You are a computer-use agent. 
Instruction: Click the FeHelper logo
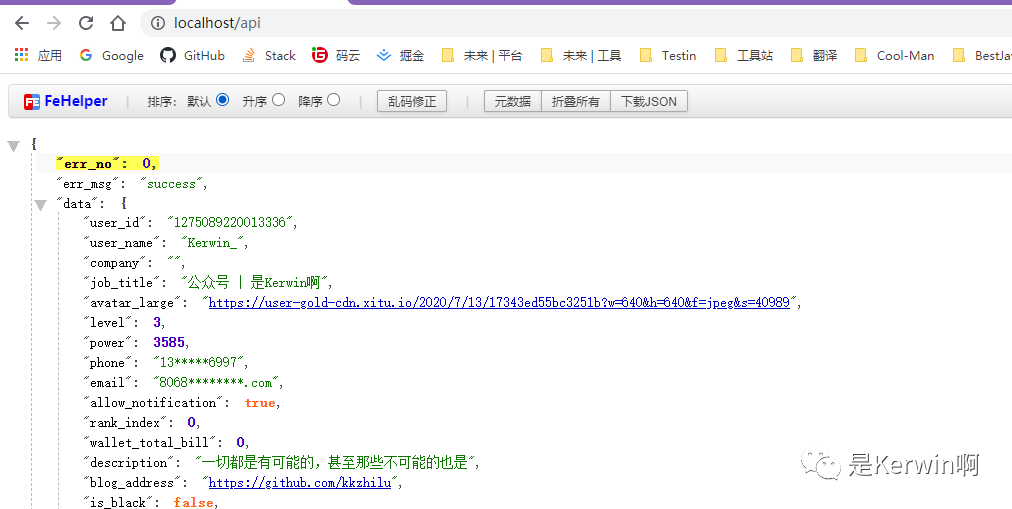(x=65, y=101)
